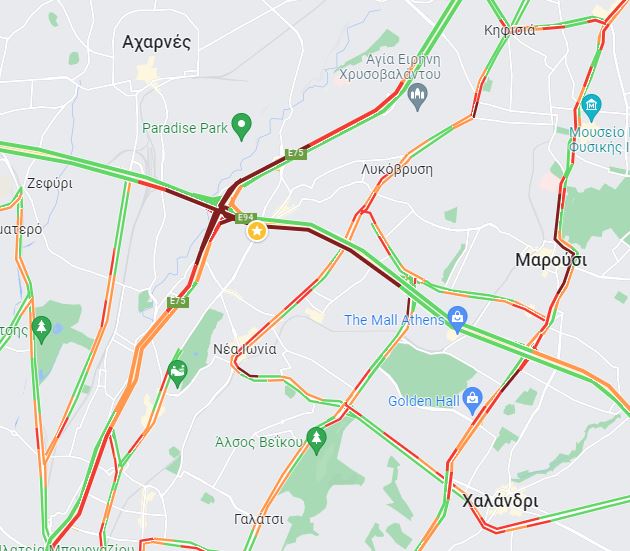
Task: Click the green park icon near Νέα Ιωνία
Action: click(178, 373)
